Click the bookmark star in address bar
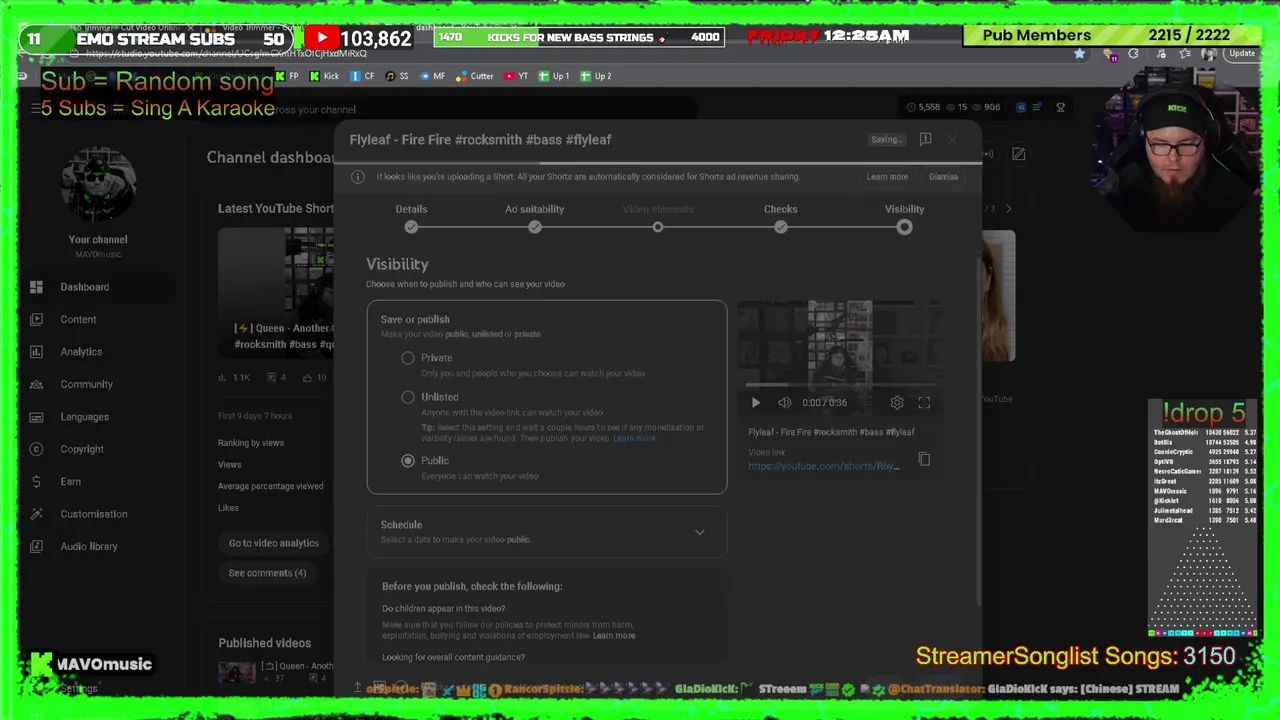Viewport: 1280px width, 720px height. pyautogui.click(x=1079, y=54)
